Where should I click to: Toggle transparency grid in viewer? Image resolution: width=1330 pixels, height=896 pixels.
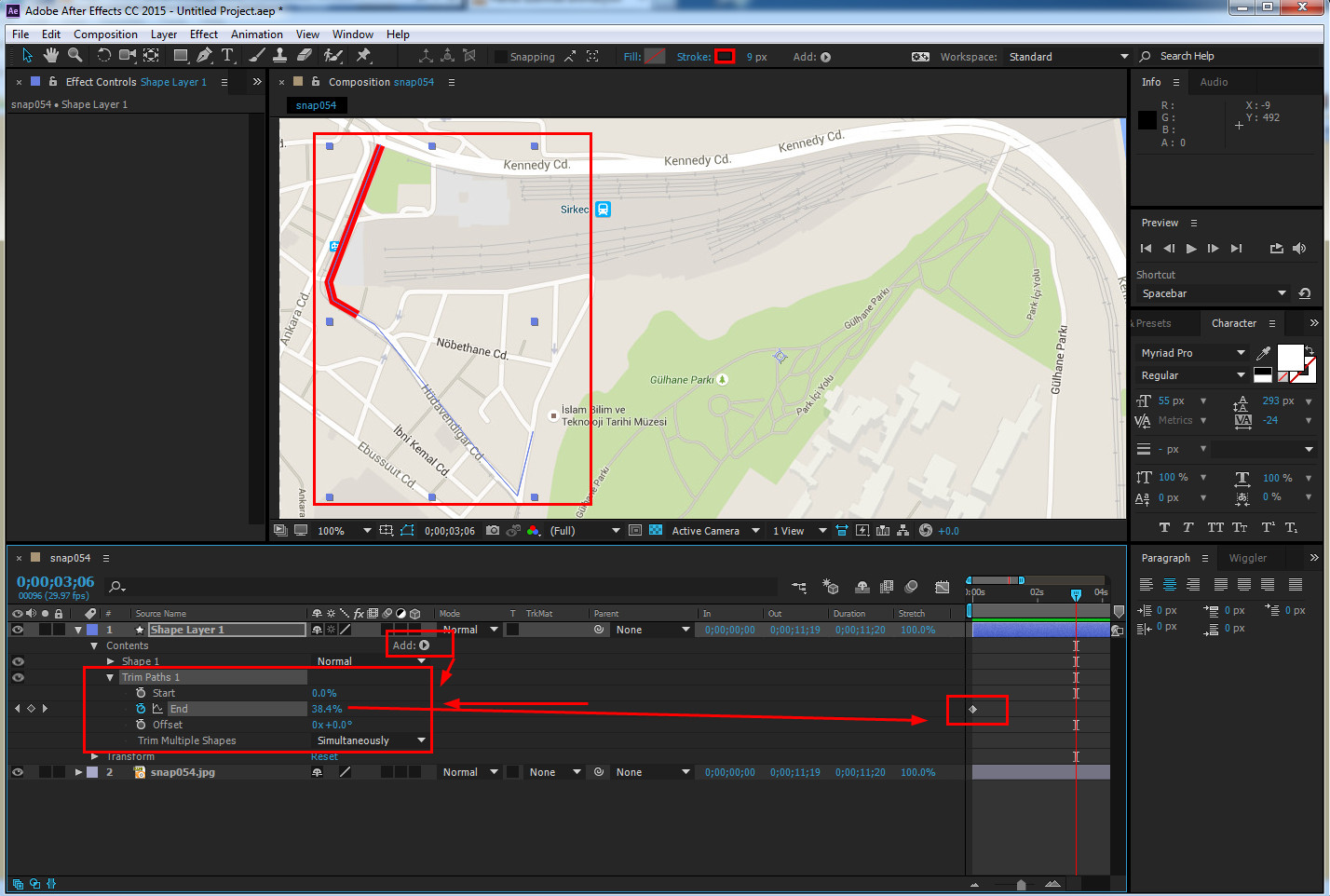pyautogui.click(x=656, y=530)
